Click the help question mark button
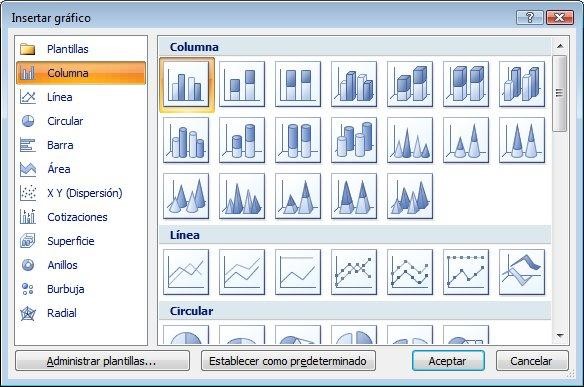The image size is (584, 387). click(530, 17)
